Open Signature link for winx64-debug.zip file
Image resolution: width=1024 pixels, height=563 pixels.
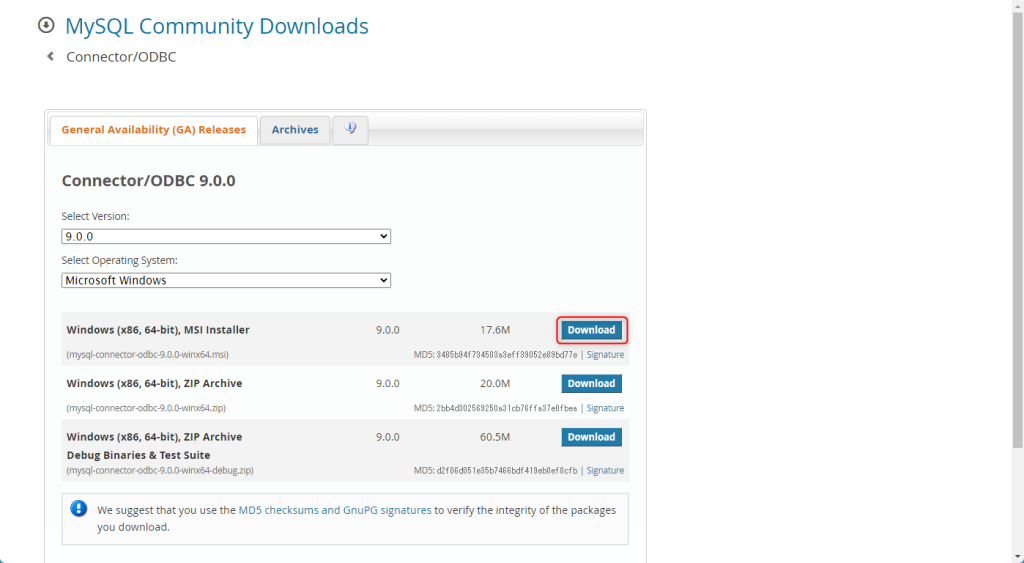tap(605, 470)
